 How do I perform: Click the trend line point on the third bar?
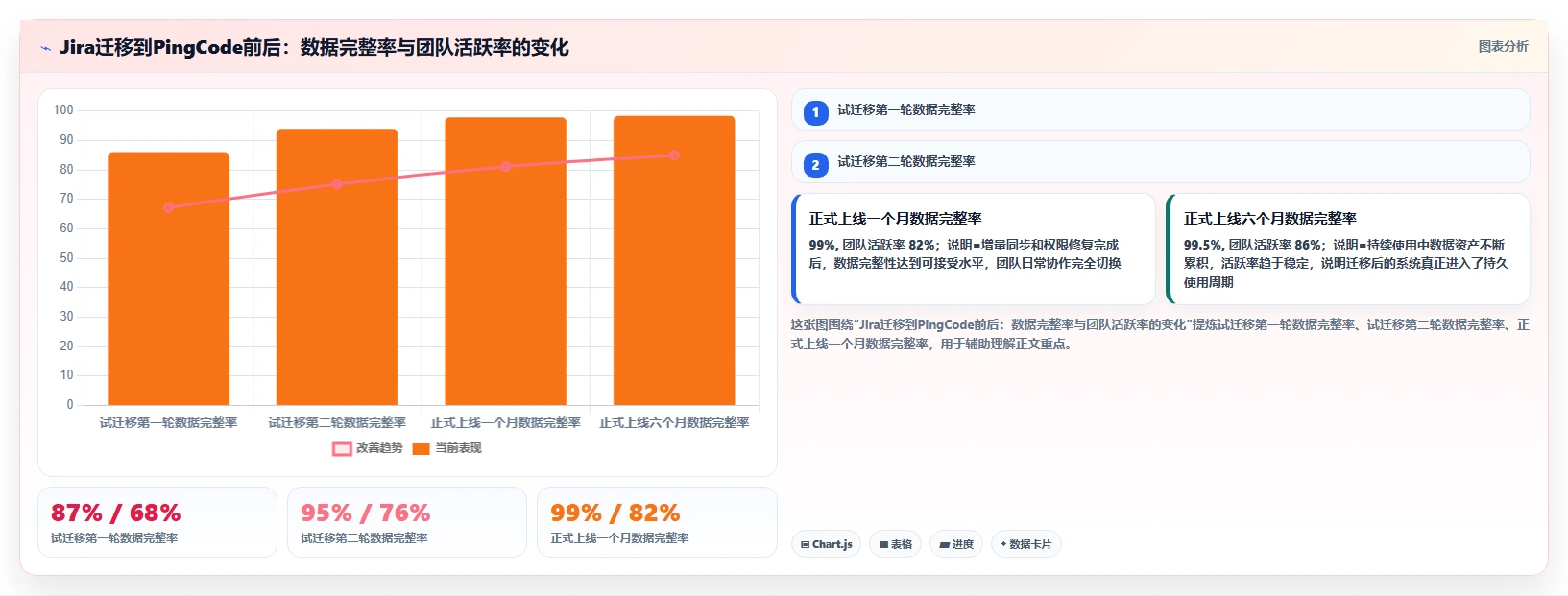point(506,167)
